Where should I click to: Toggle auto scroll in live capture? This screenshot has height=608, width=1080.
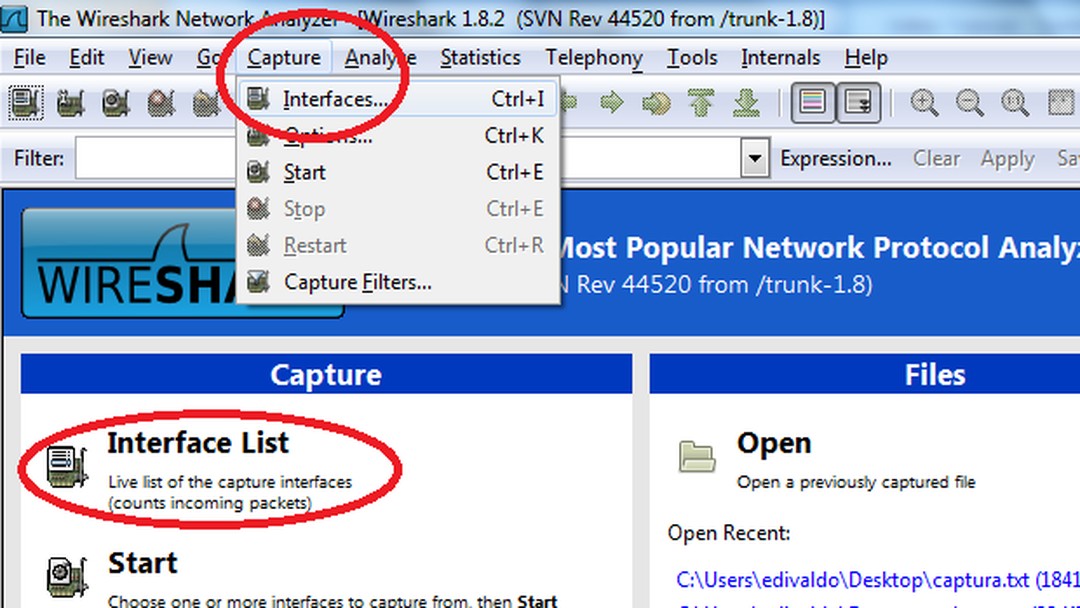click(857, 102)
